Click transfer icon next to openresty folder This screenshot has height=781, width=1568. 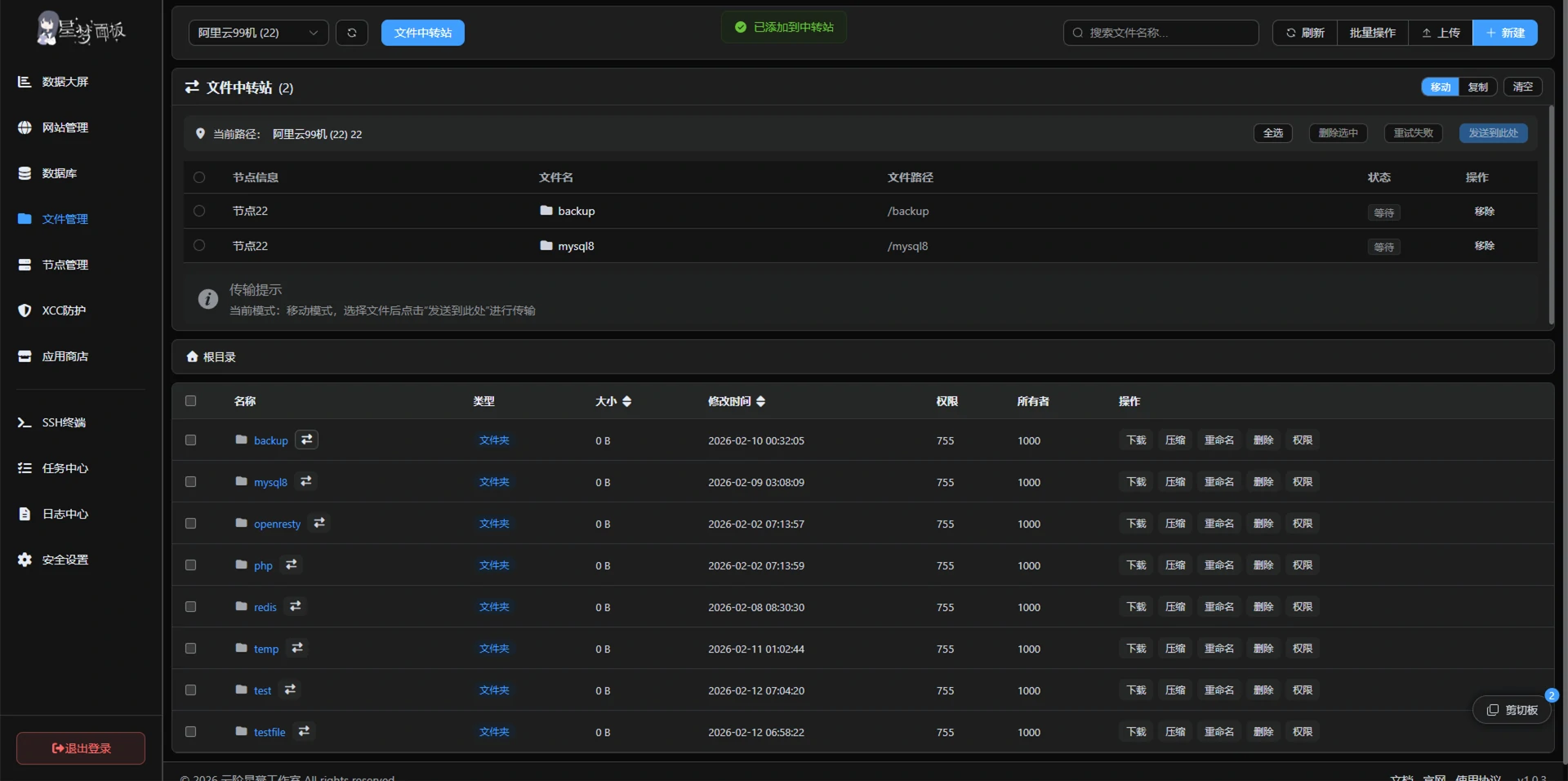319,523
